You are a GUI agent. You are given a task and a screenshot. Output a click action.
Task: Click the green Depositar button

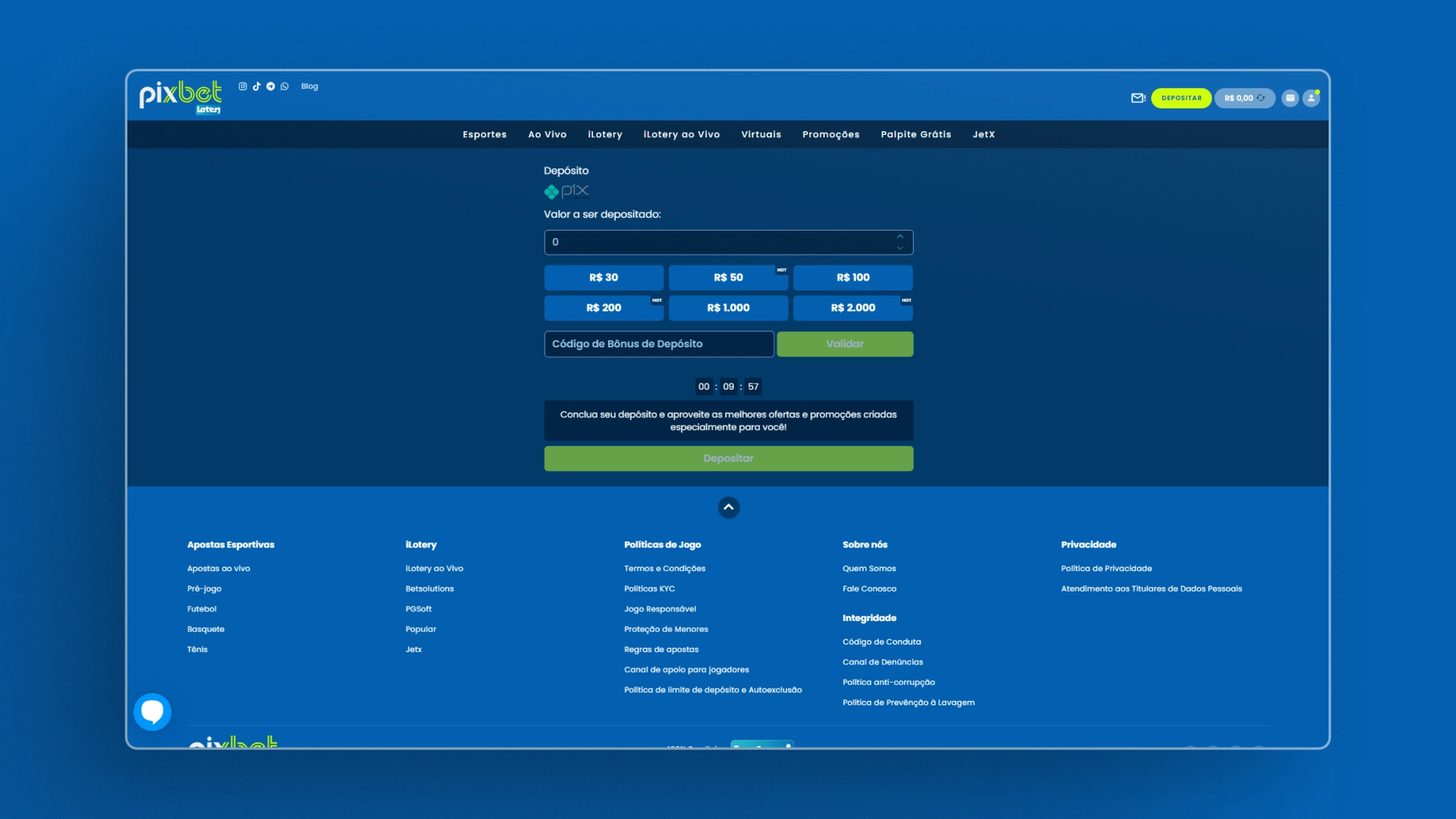click(728, 459)
